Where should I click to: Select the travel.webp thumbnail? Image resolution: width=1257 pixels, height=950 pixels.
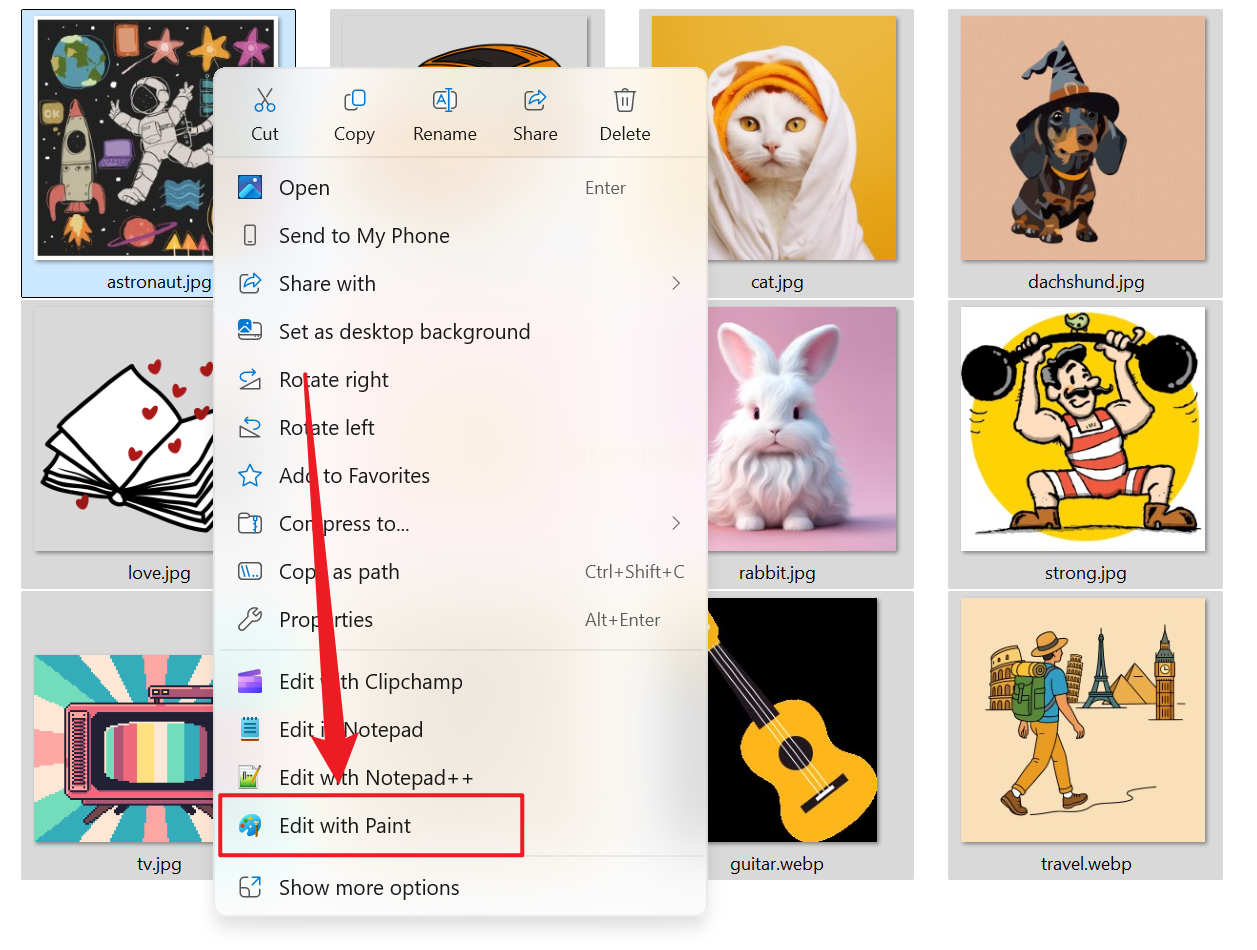pos(1083,720)
